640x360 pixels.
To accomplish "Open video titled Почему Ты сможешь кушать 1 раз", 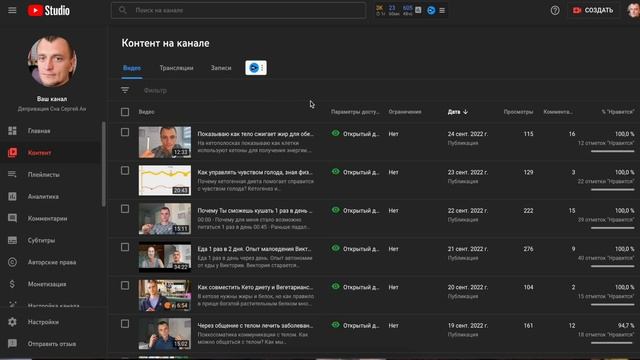I will tap(255, 211).
